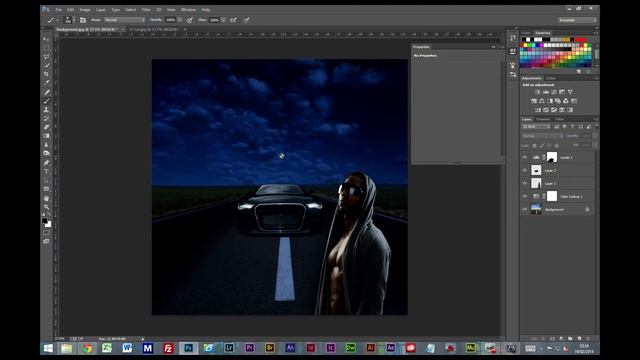This screenshot has height=360, width=640.
Task: Switch to the second document tab
Action: (x=154, y=29)
